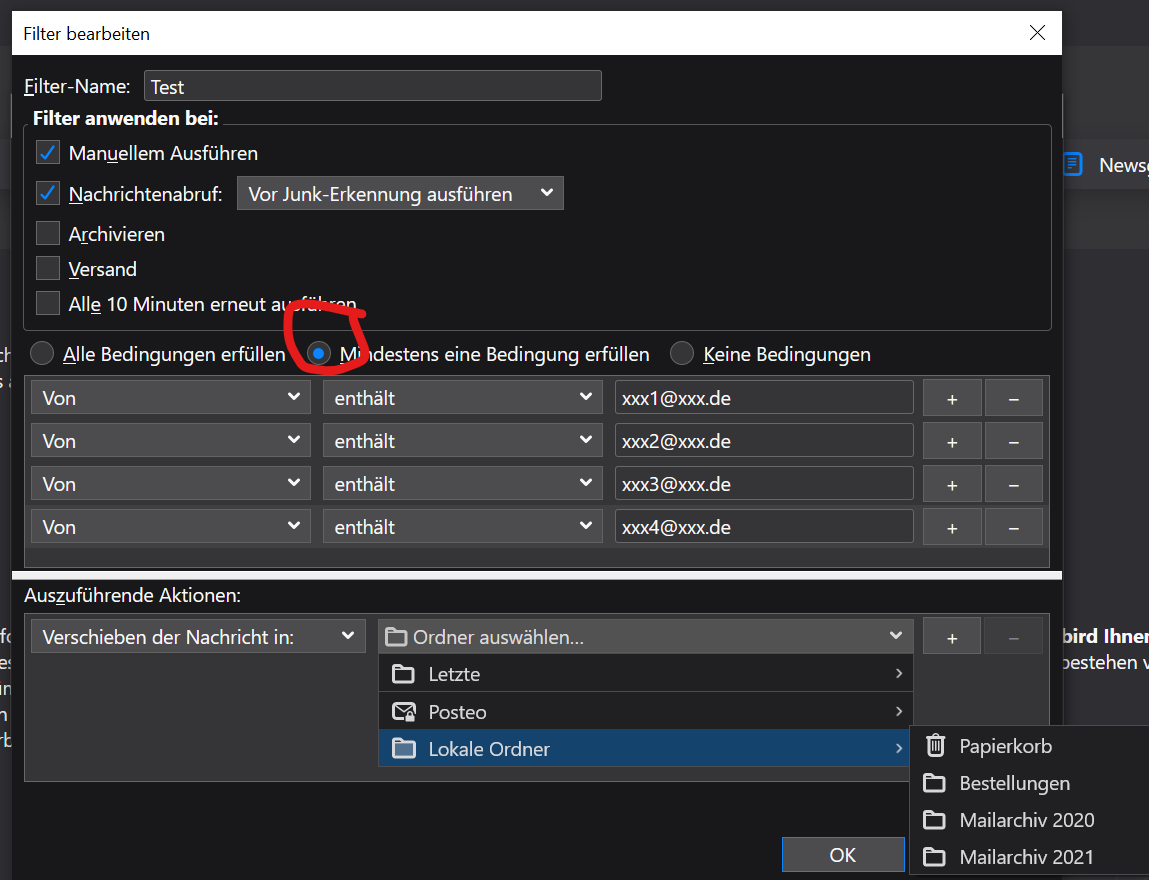The image size is (1149, 880).
Task: Enable the Archivieren checkbox
Action: click(48, 234)
